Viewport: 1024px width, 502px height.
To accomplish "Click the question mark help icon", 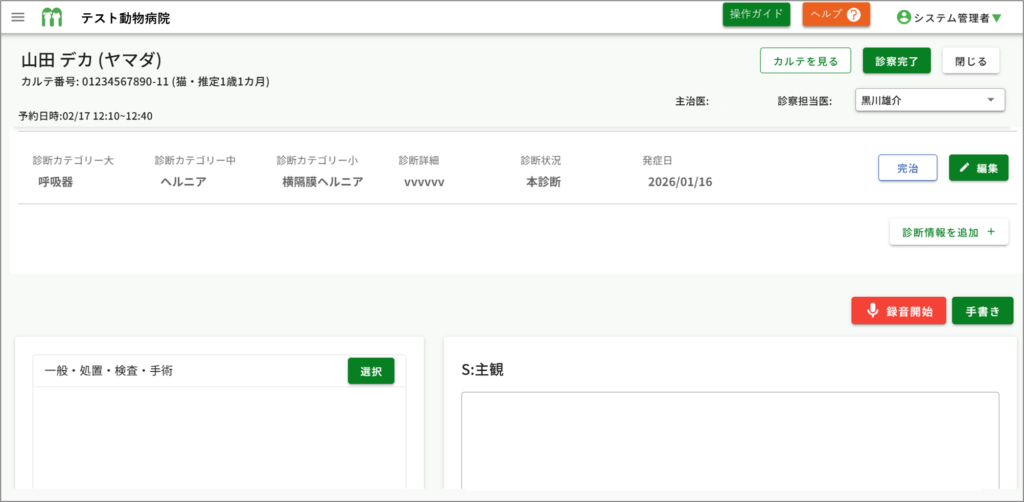I will click(x=853, y=15).
